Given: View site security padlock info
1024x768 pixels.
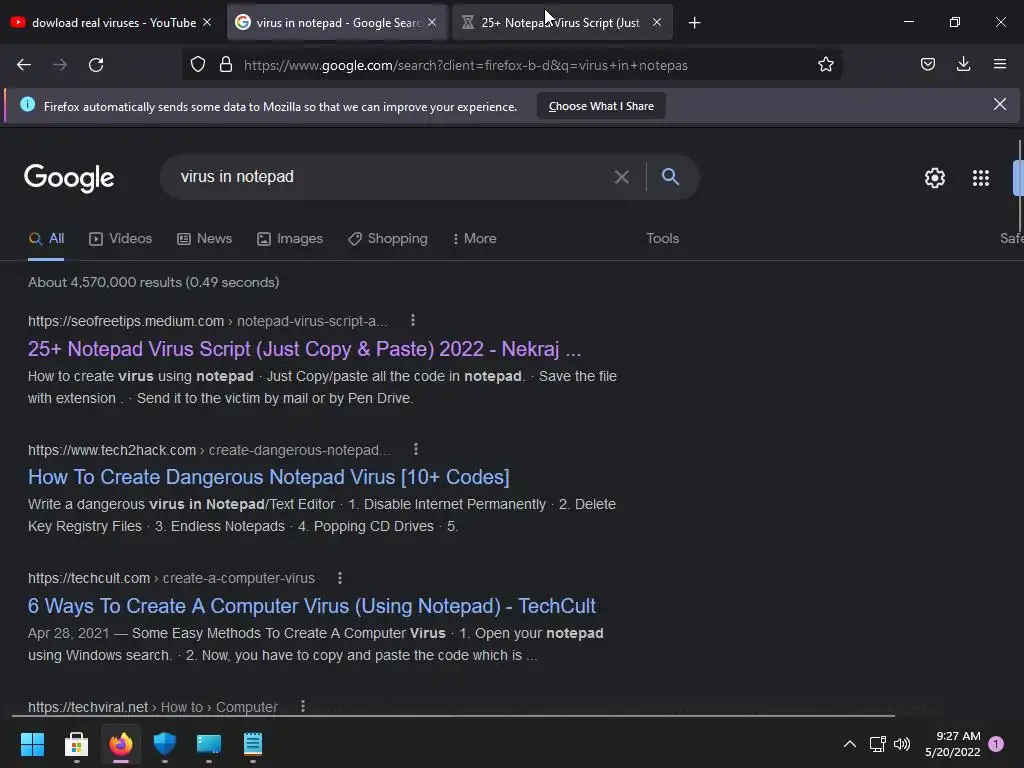Looking at the screenshot, I should [x=226, y=65].
